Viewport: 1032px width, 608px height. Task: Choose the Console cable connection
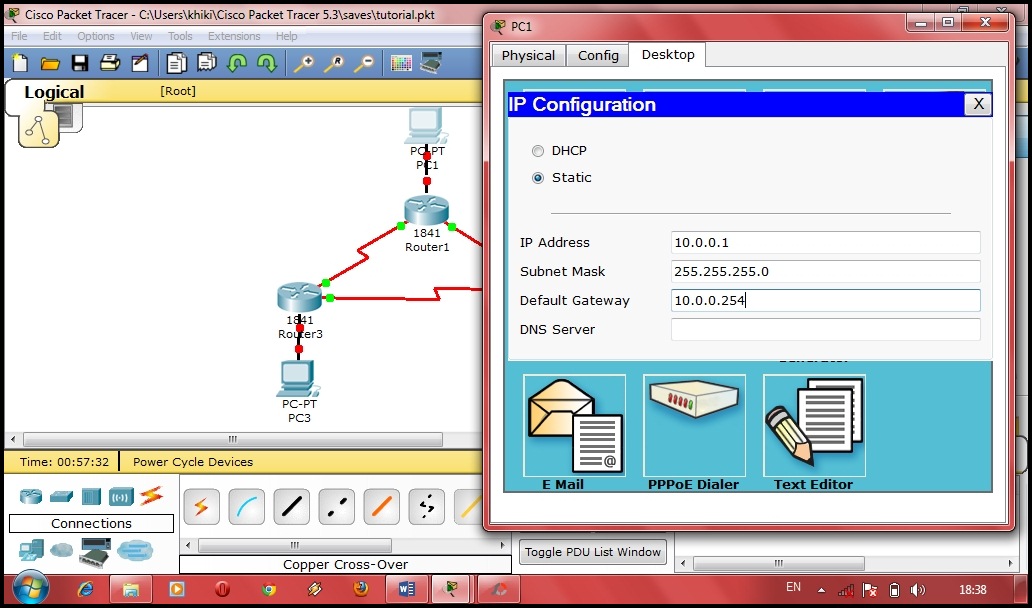(246, 507)
